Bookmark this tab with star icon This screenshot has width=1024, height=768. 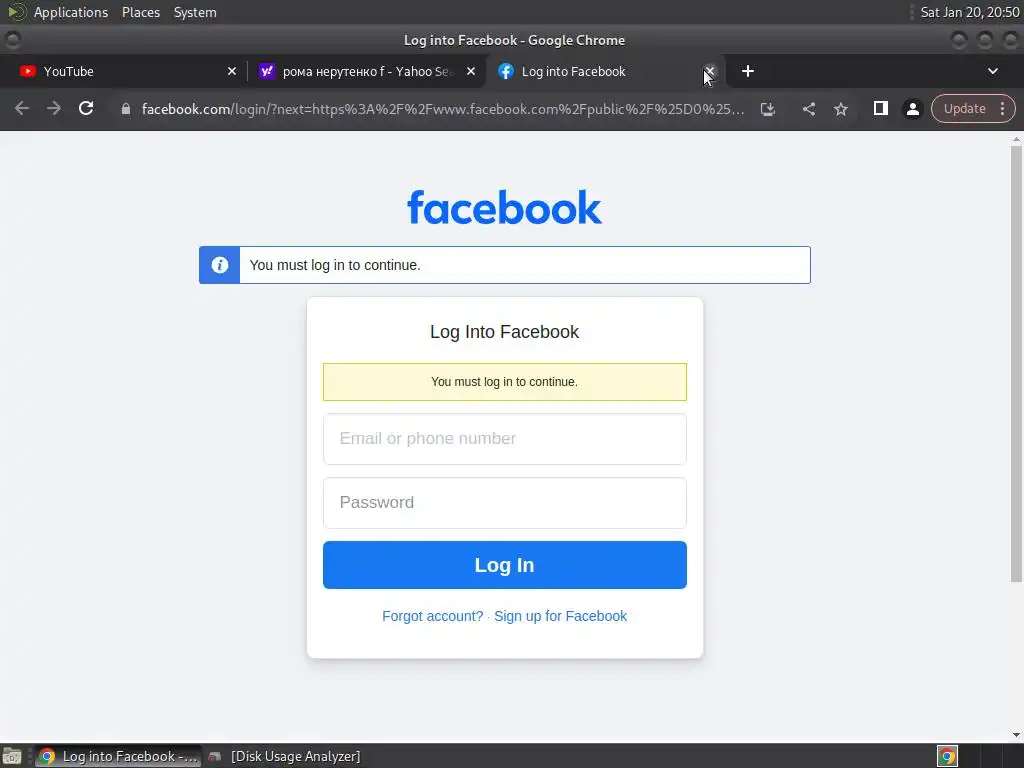tap(841, 109)
